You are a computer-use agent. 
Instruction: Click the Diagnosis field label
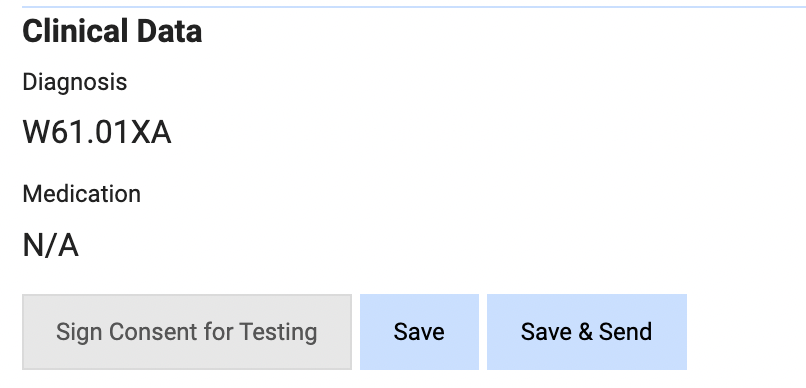pyautogui.click(x=75, y=82)
